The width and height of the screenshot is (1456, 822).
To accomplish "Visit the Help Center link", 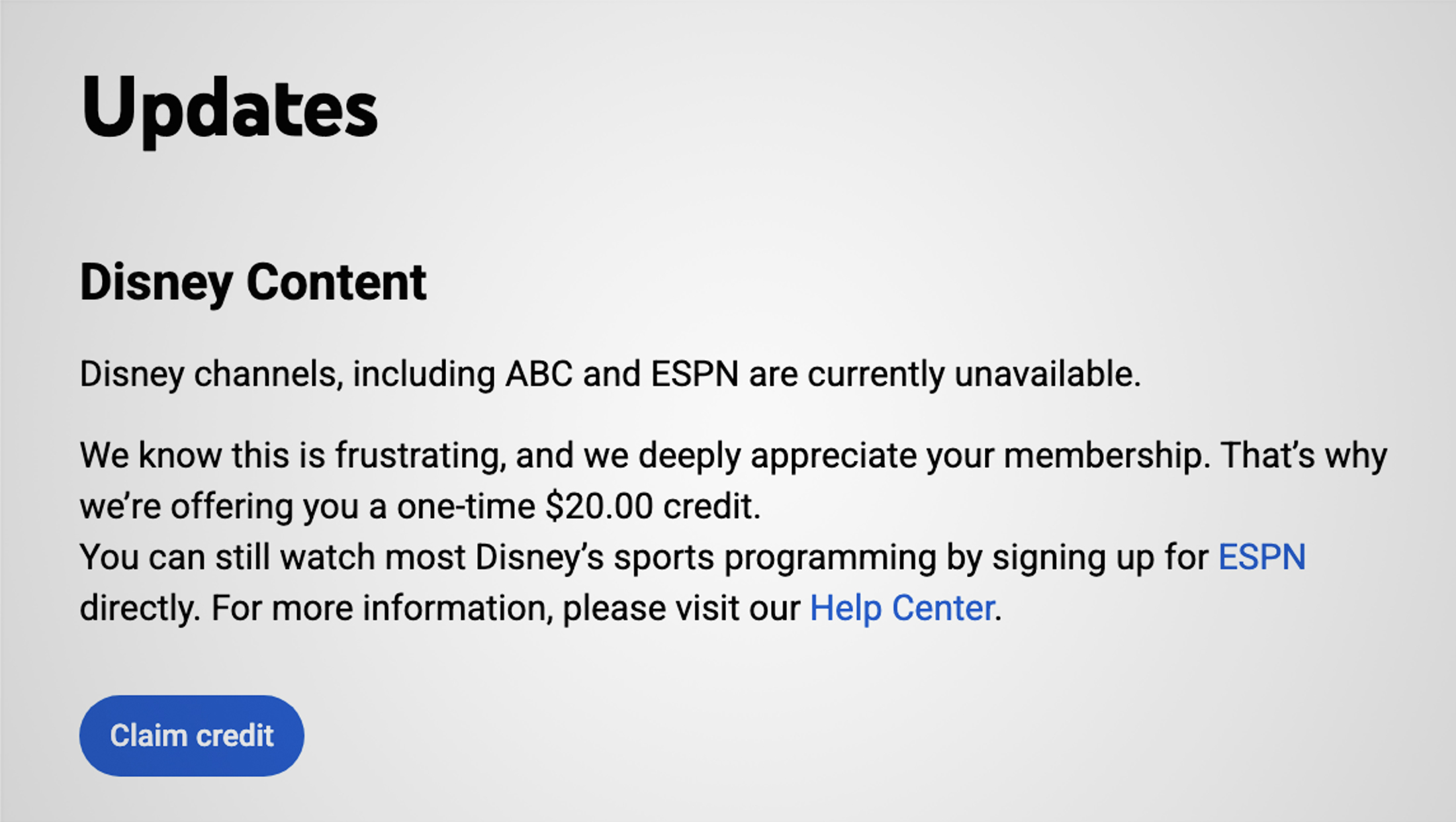I will click(902, 608).
